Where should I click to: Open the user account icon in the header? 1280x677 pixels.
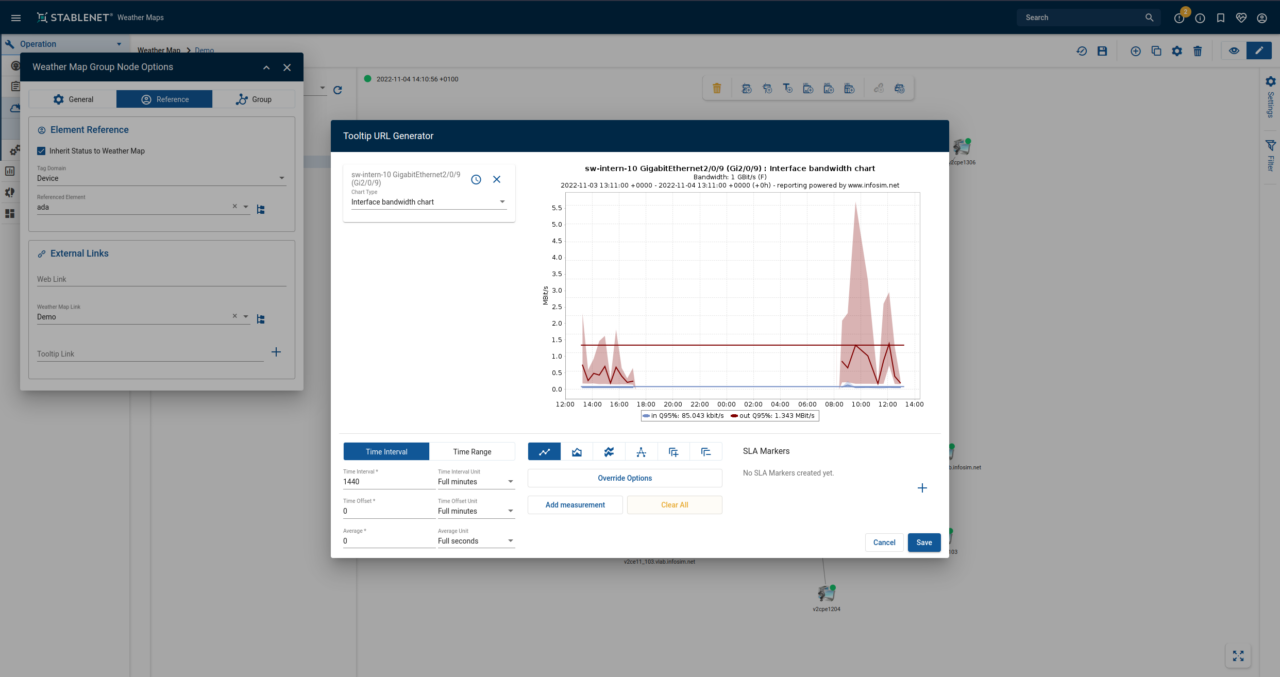(x=1262, y=18)
